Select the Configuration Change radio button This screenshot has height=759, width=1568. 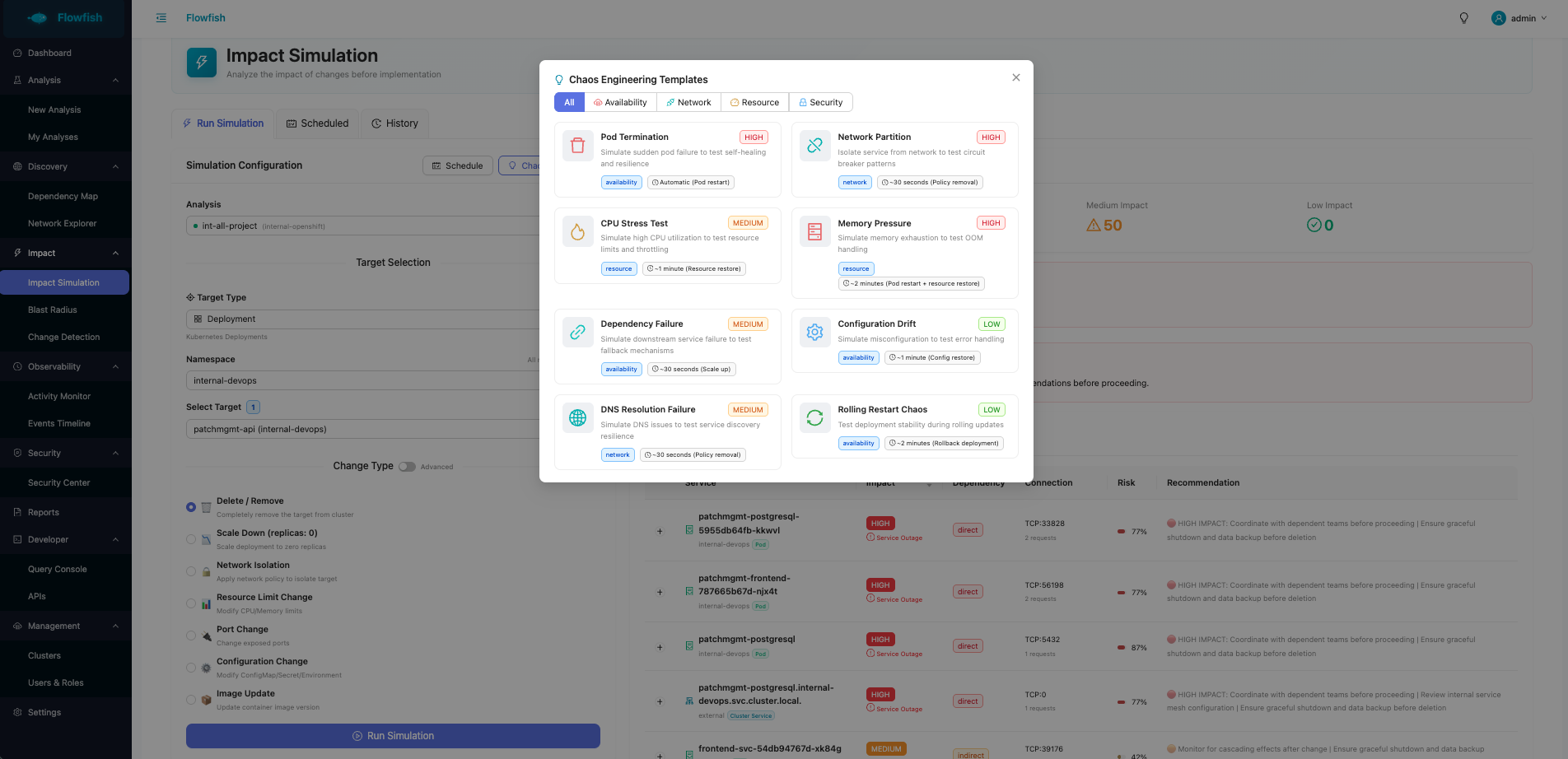click(191, 668)
